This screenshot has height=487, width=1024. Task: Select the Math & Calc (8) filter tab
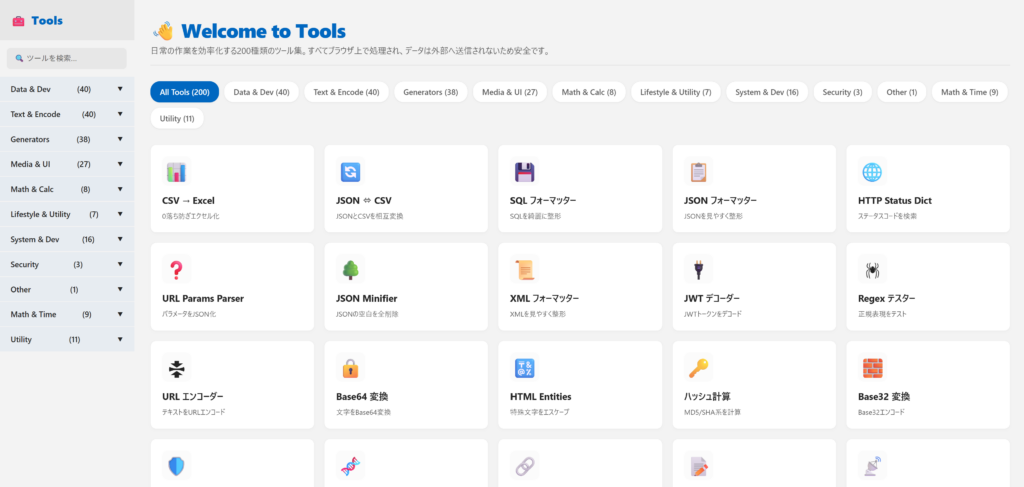[x=588, y=92]
